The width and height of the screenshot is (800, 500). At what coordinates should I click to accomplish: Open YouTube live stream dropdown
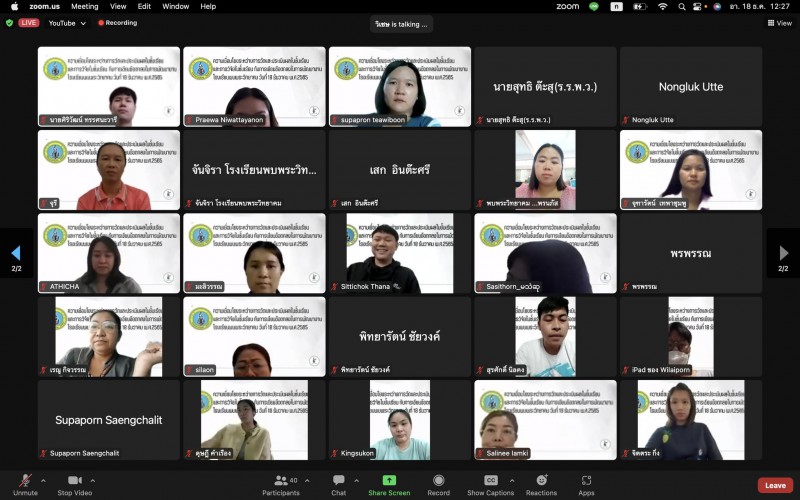(x=67, y=23)
